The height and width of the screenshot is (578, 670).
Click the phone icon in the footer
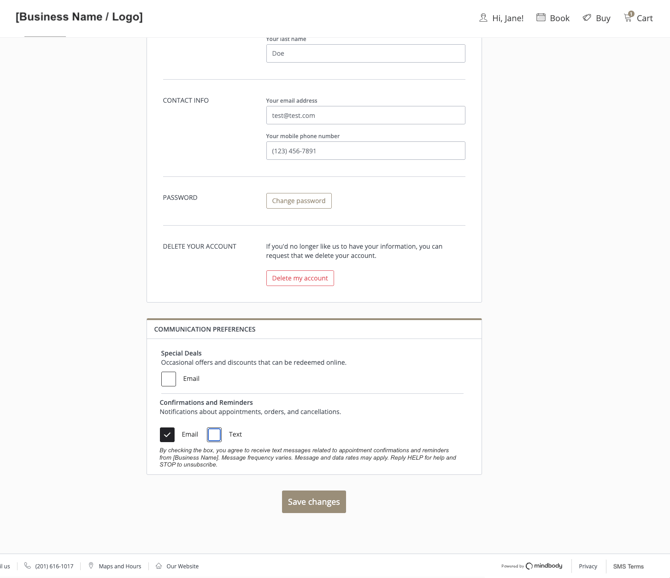(27, 566)
